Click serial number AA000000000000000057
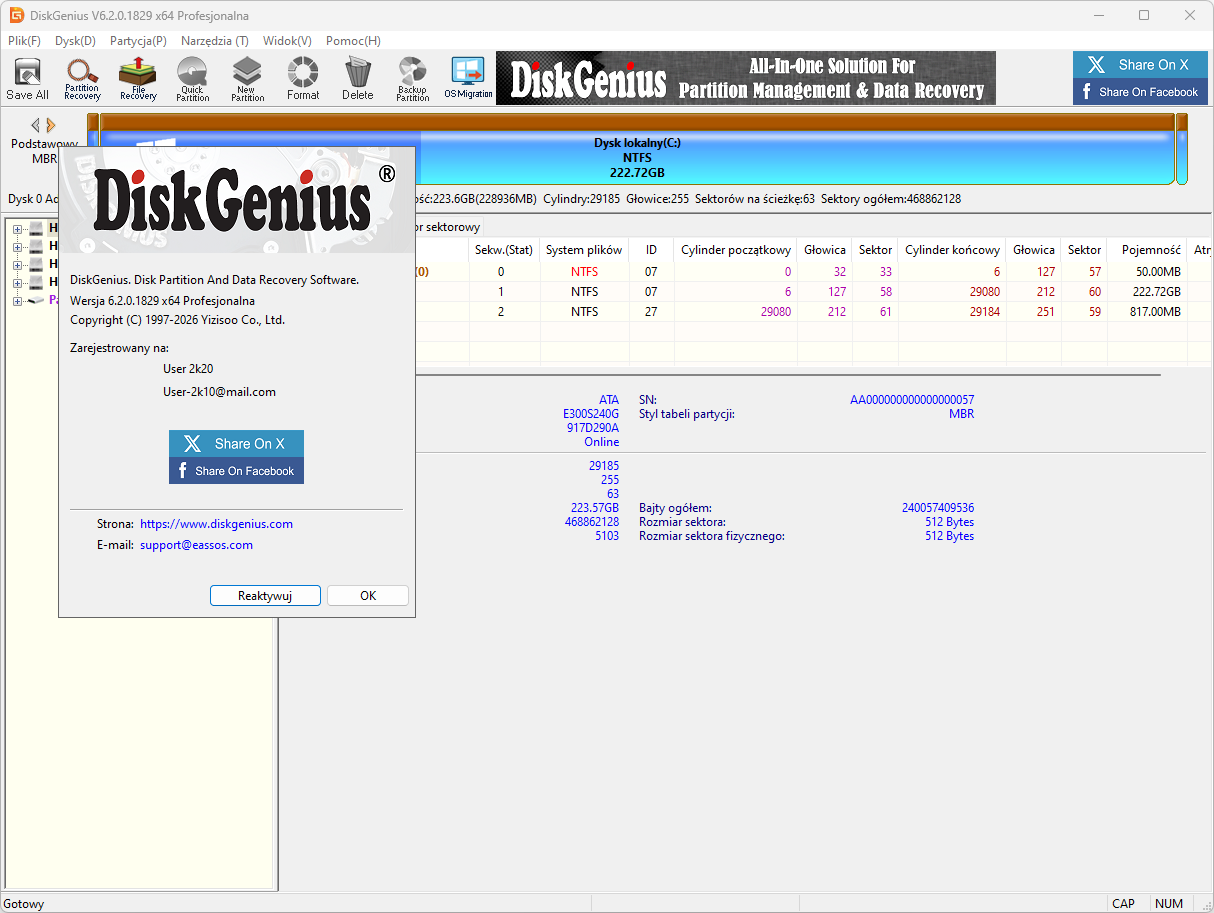Viewport: 1214px width, 913px height. coord(912,400)
